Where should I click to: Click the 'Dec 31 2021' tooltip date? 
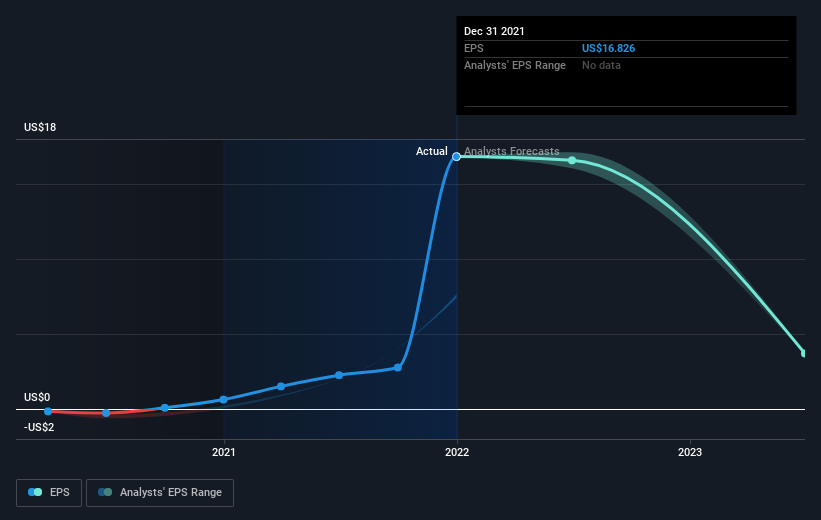click(x=494, y=31)
